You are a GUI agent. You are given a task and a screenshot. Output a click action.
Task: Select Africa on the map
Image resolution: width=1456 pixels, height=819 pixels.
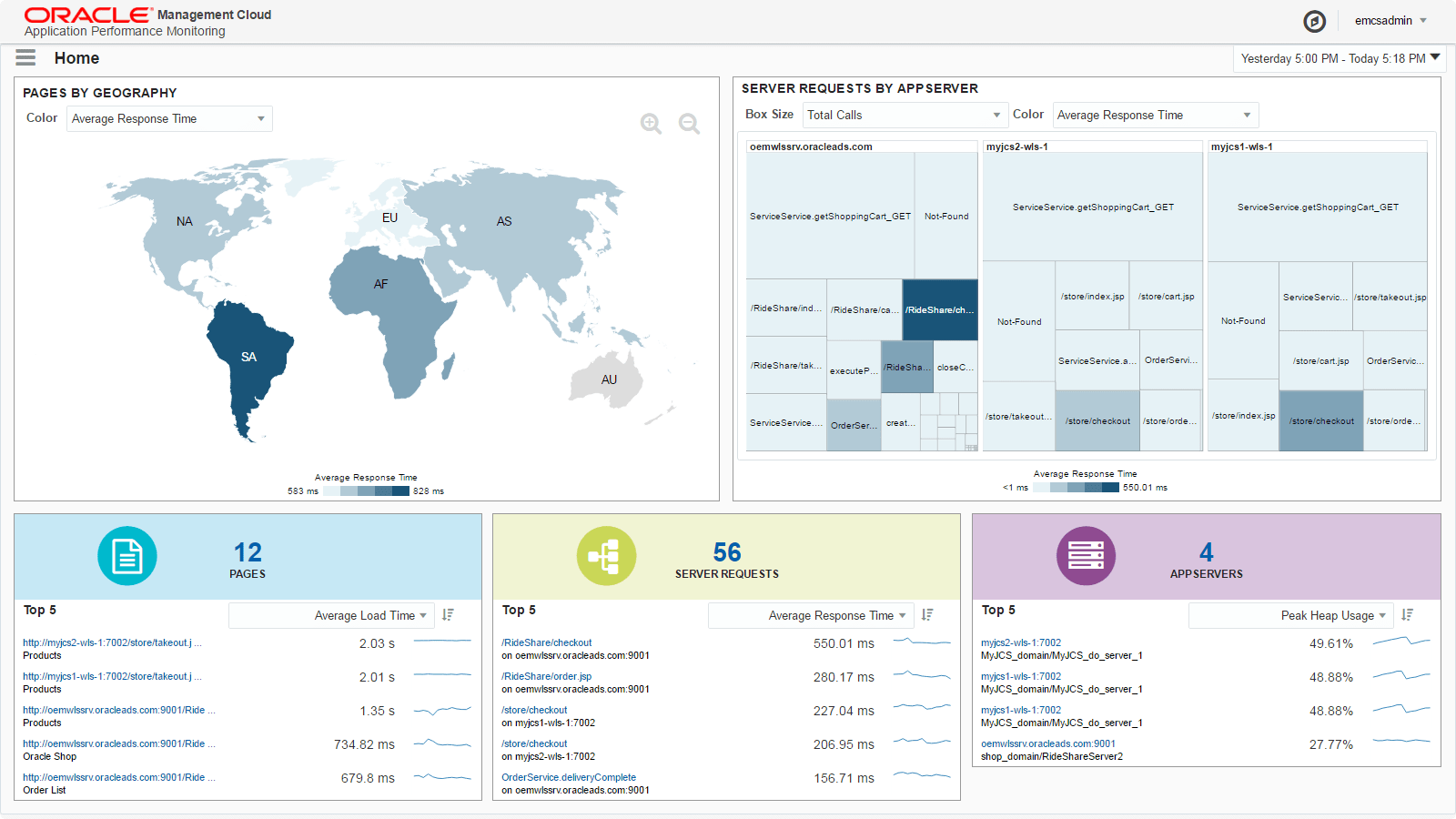pos(381,284)
